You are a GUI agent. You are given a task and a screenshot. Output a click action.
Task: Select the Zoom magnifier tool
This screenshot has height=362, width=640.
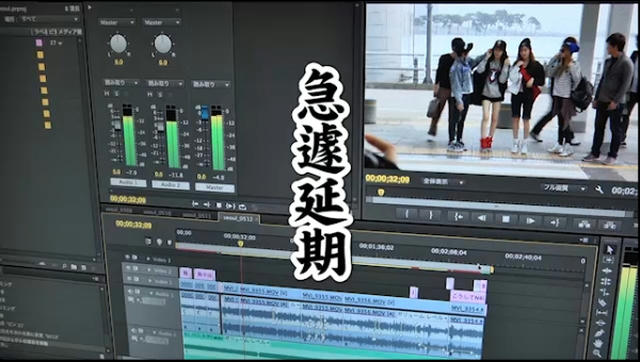[x=597, y=353]
